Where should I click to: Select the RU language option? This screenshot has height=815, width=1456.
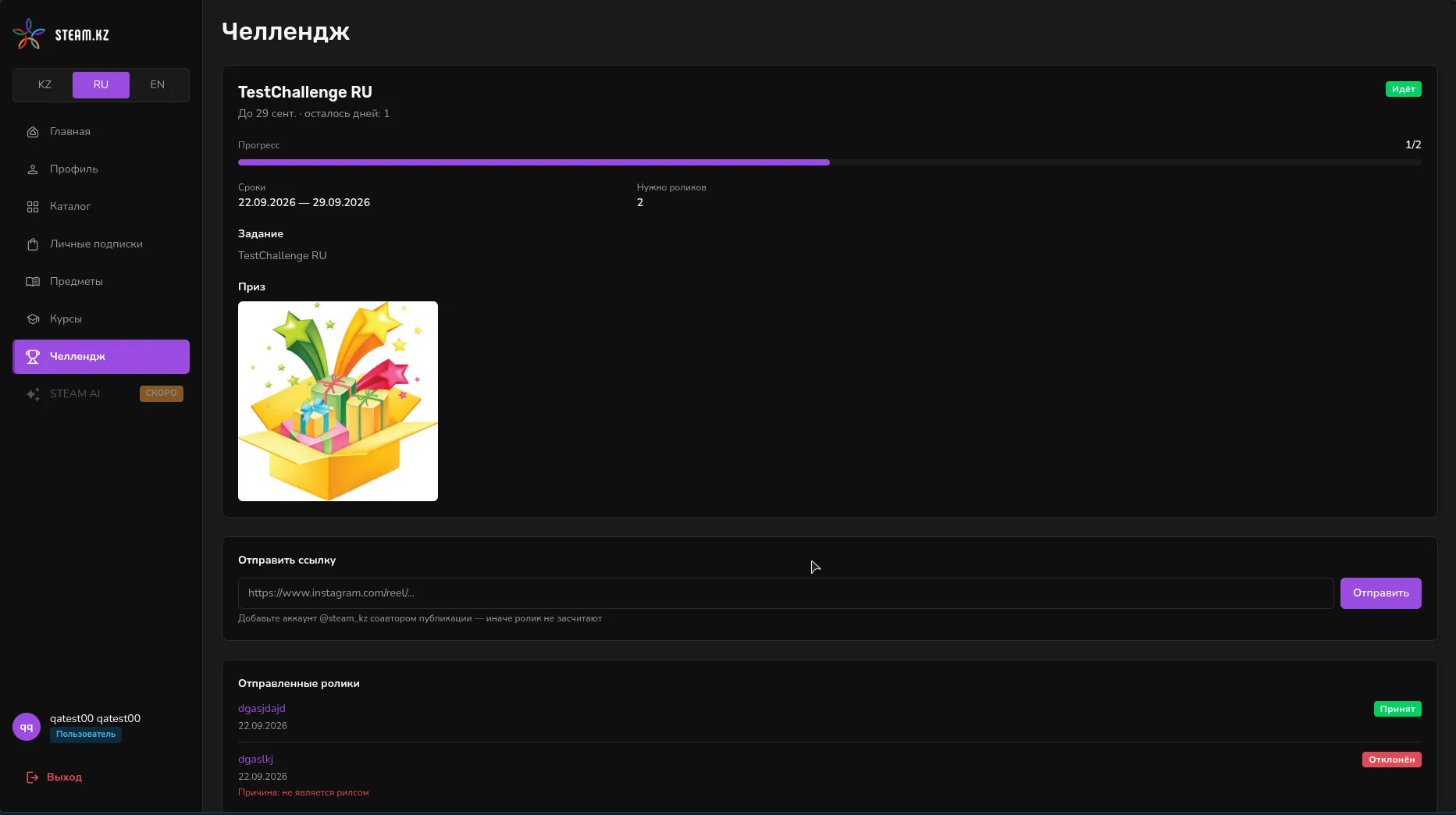[101, 85]
